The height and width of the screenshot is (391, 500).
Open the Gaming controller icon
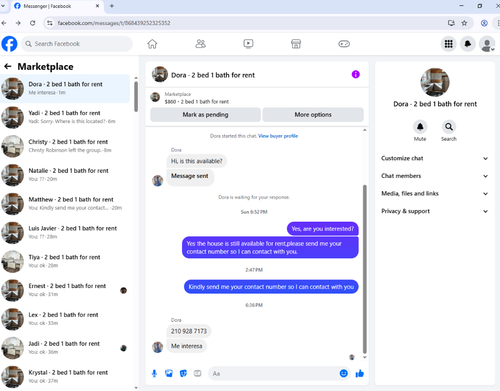pyautogui.click(x=344, y=44)
